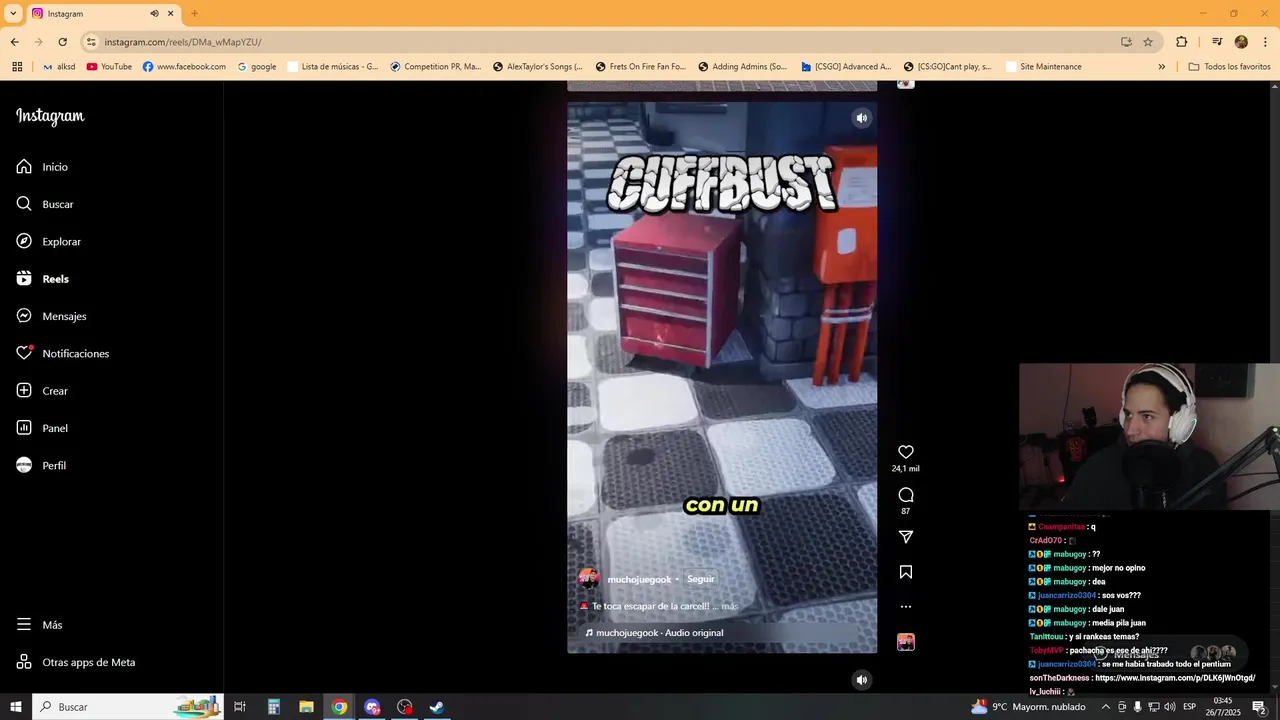Open Discord from the taskbar
The height and width of the screenshot is (720, 1280).
pyautogui.click(x=372, y=707)
